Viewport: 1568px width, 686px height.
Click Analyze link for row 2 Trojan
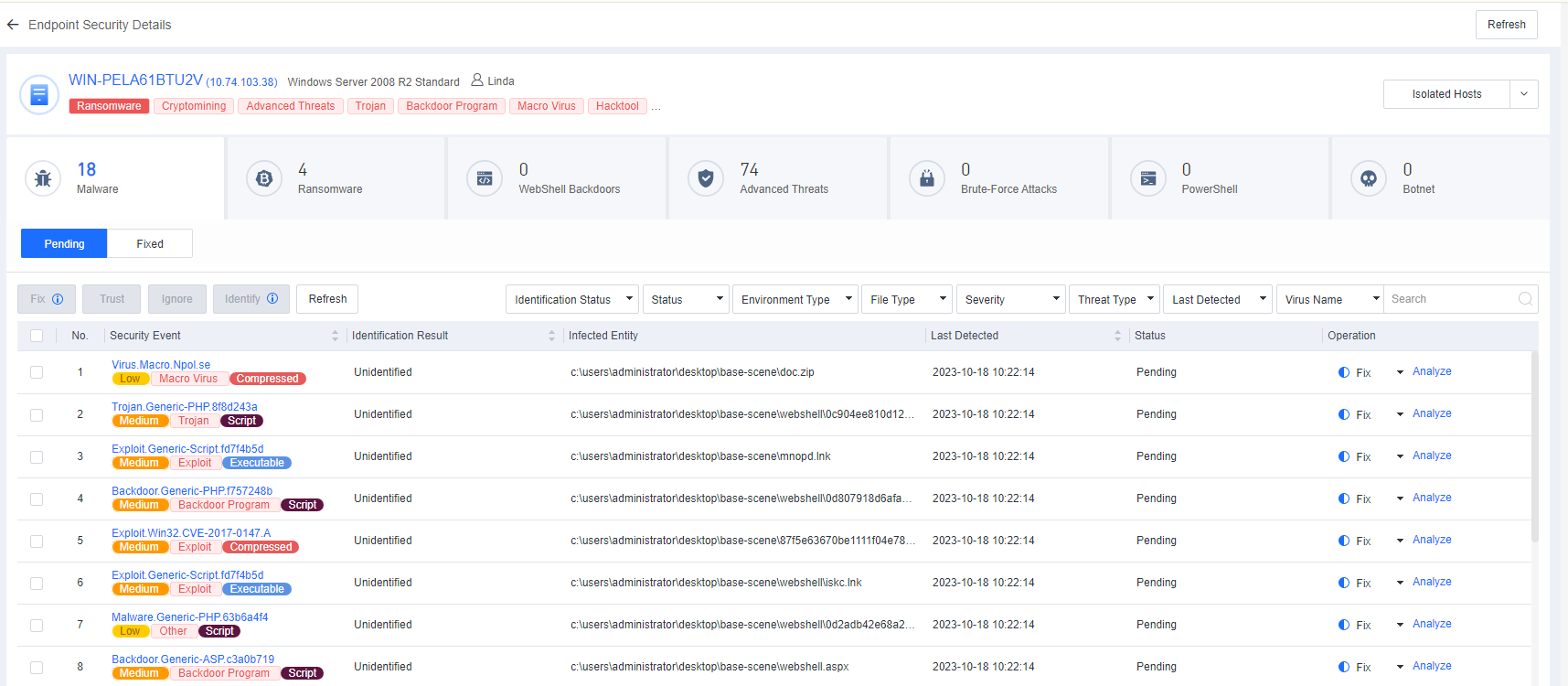click(x=1432, y=413)
